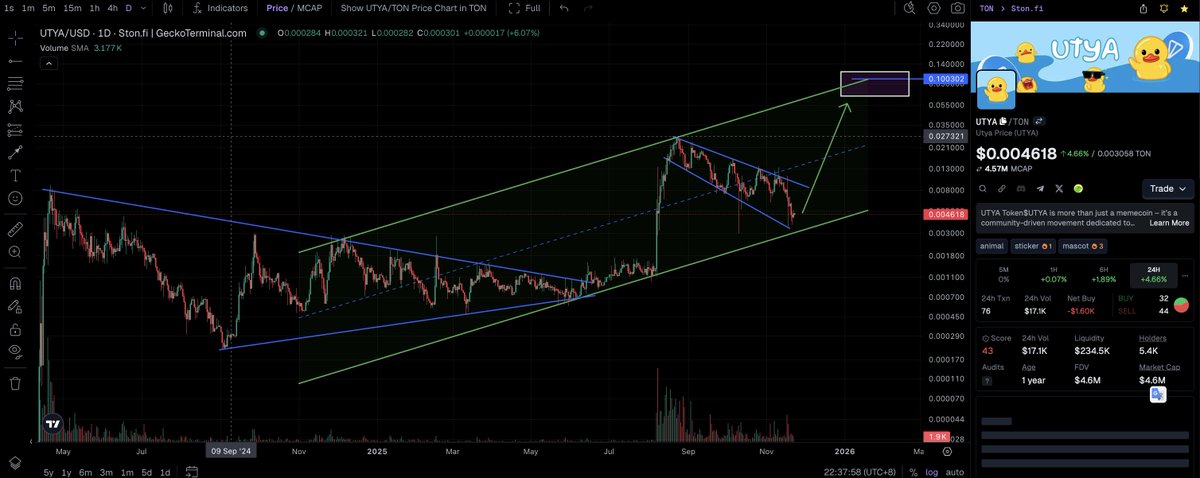Set chart range to 6m

tap(86, 472)
